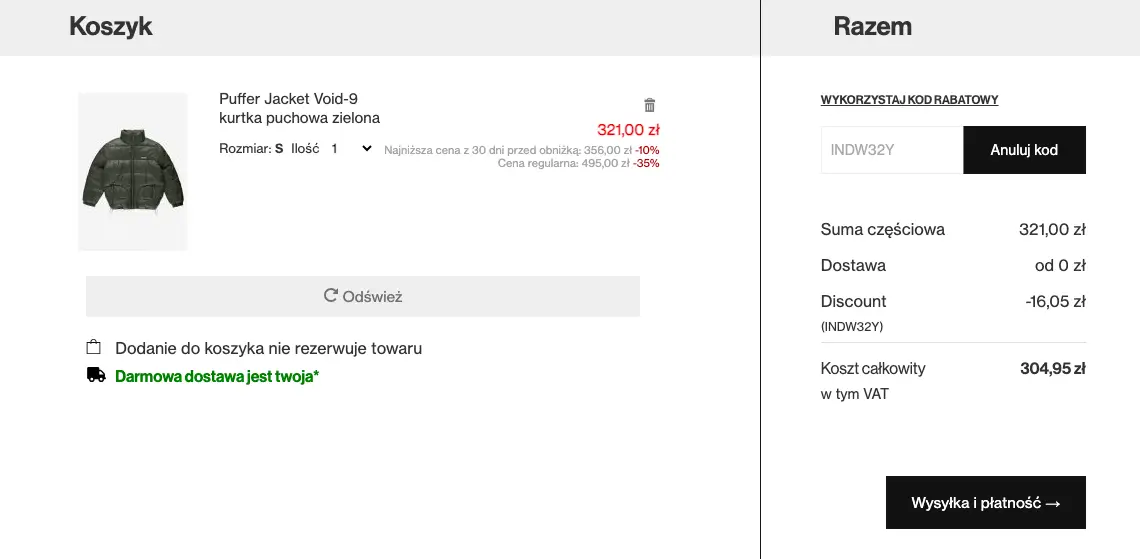The height and width of the screenshot is (559, 1140).
Task: Click the red 321,00 zł item price
Action: click(628, 129)
